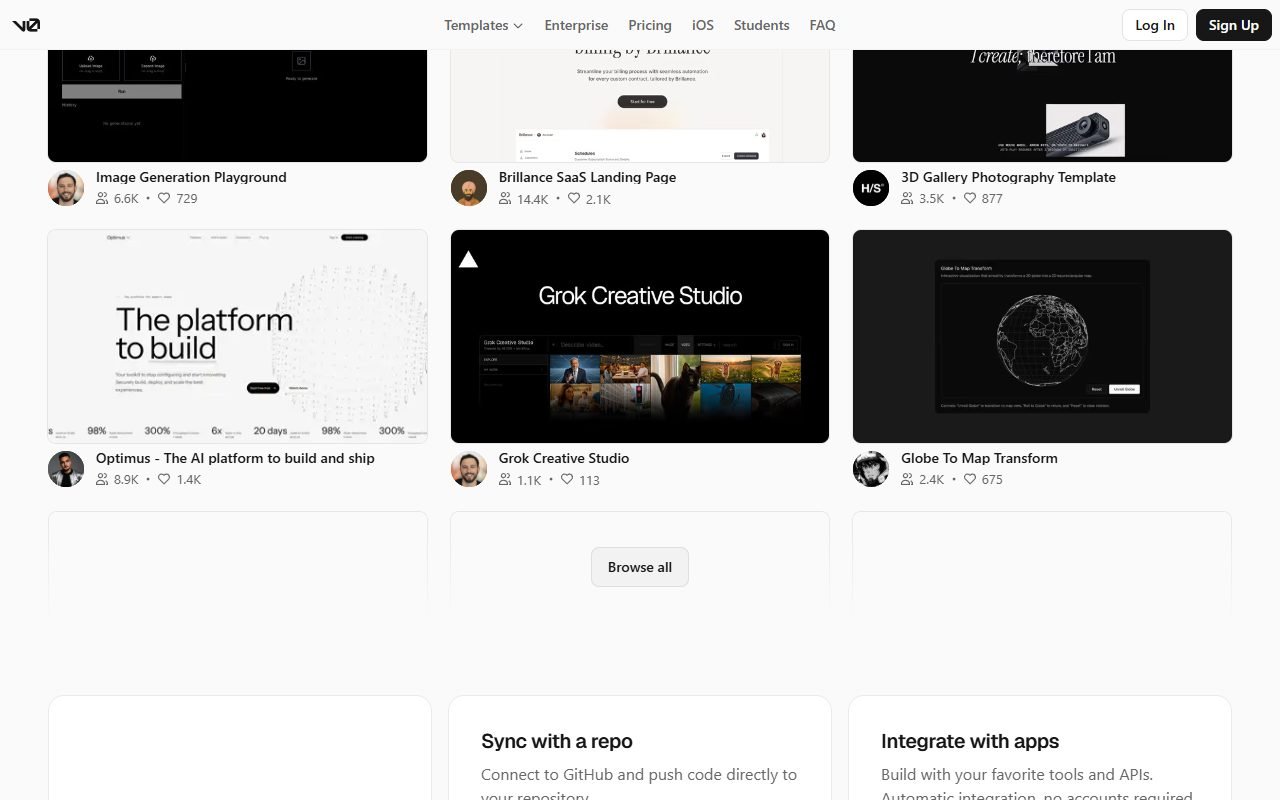Click the Grok Creative Studio title below thumbnail

tap(564, 458)
